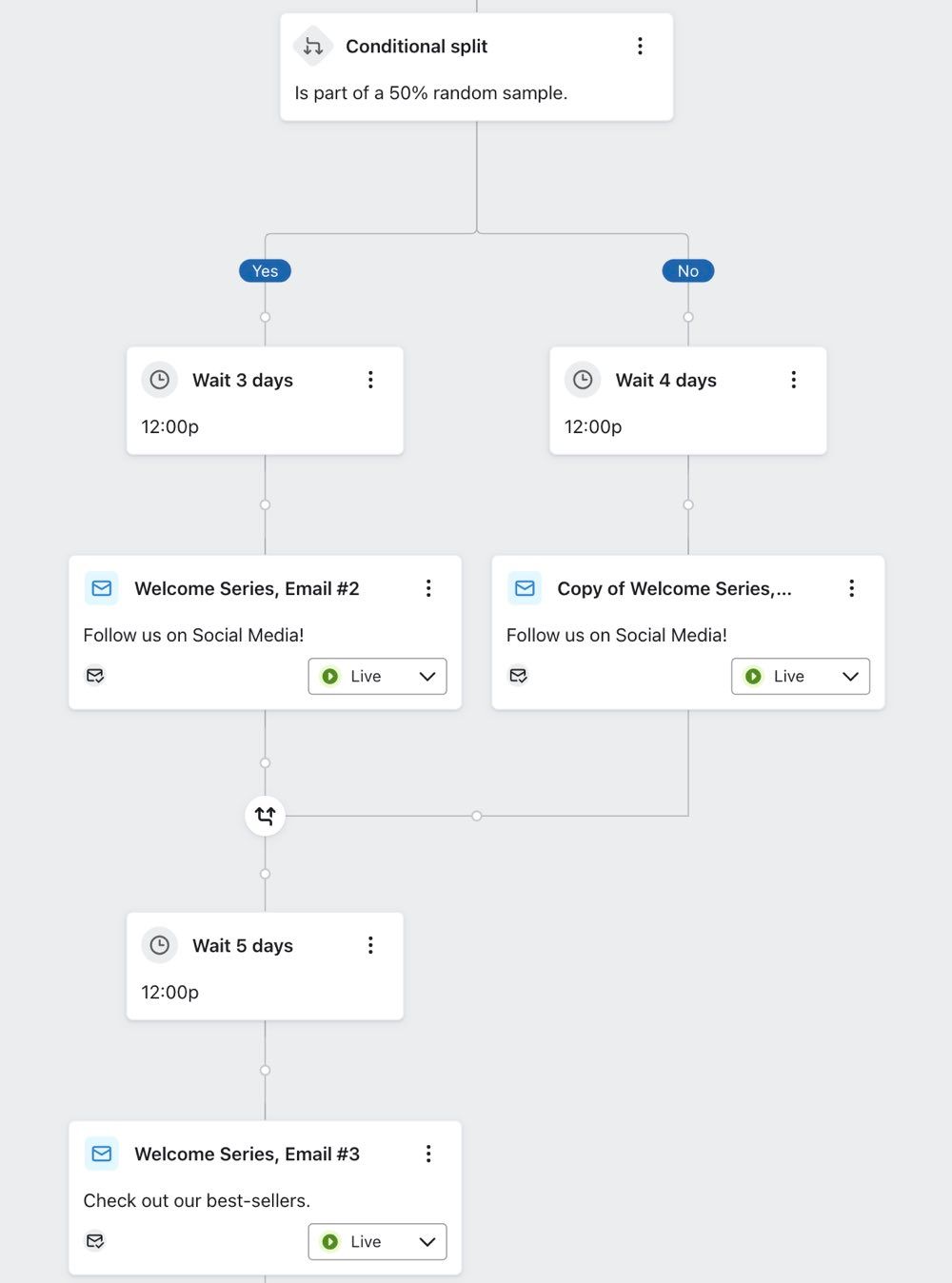Screen dimensions: 952x1283
Task: Click the Yes branch label
Action: pyautogui.click(x=264, y=270)
